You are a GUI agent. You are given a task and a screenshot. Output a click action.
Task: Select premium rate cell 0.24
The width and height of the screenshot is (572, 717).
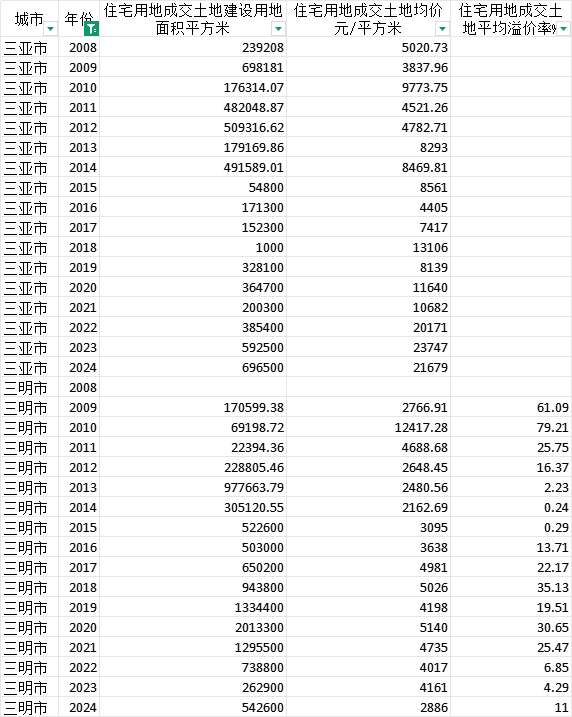(x=511, y=508)
